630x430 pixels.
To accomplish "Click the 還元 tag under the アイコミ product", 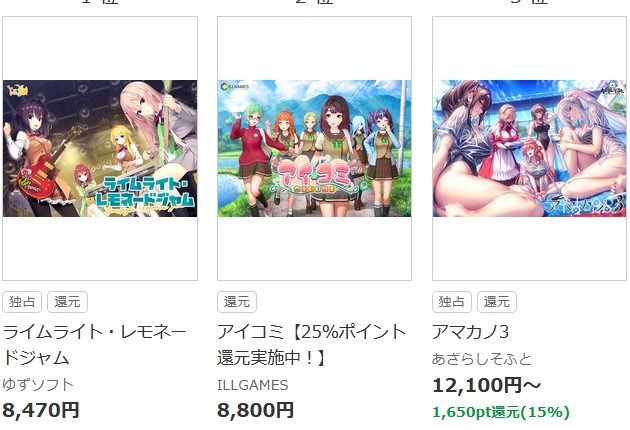I will [237, 302].
